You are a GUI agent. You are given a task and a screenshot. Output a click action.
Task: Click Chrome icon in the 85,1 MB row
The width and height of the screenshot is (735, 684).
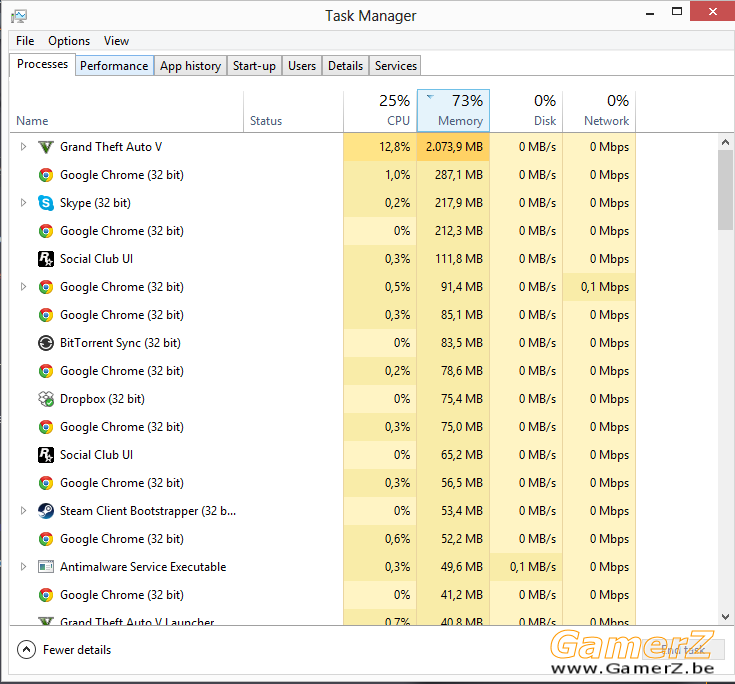[45, 315]
